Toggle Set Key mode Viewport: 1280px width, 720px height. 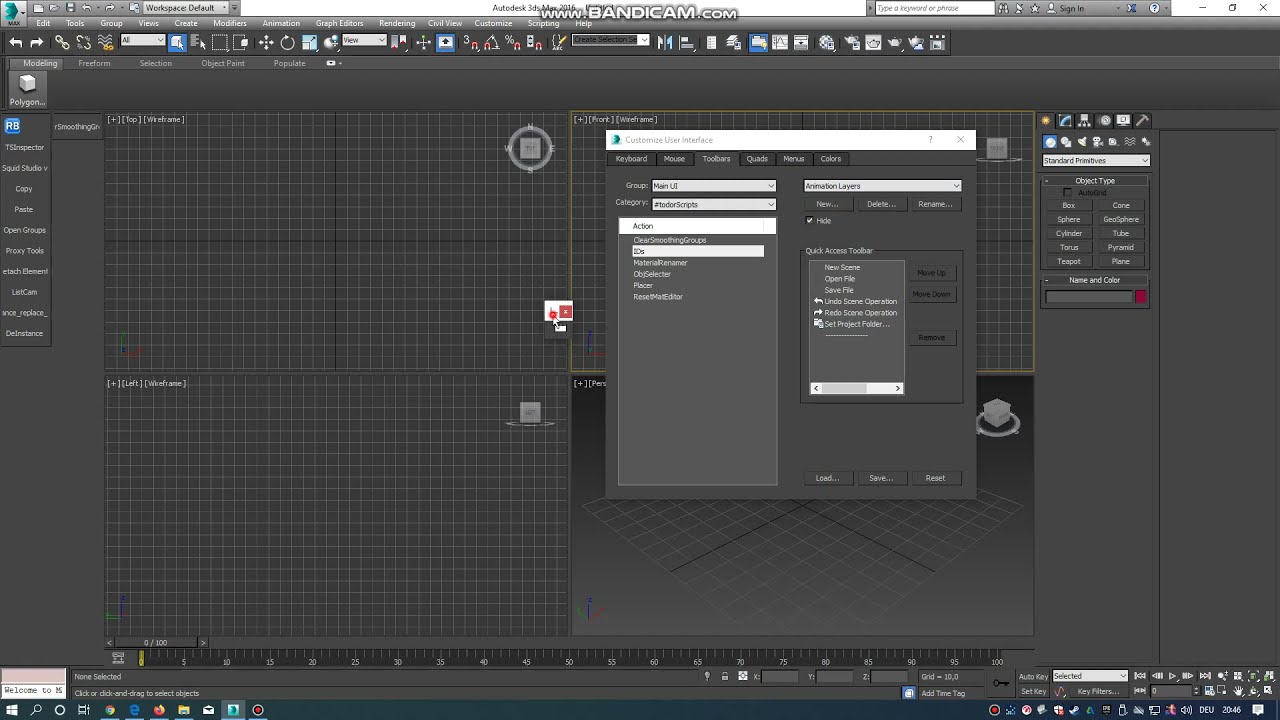[1033, 691]
